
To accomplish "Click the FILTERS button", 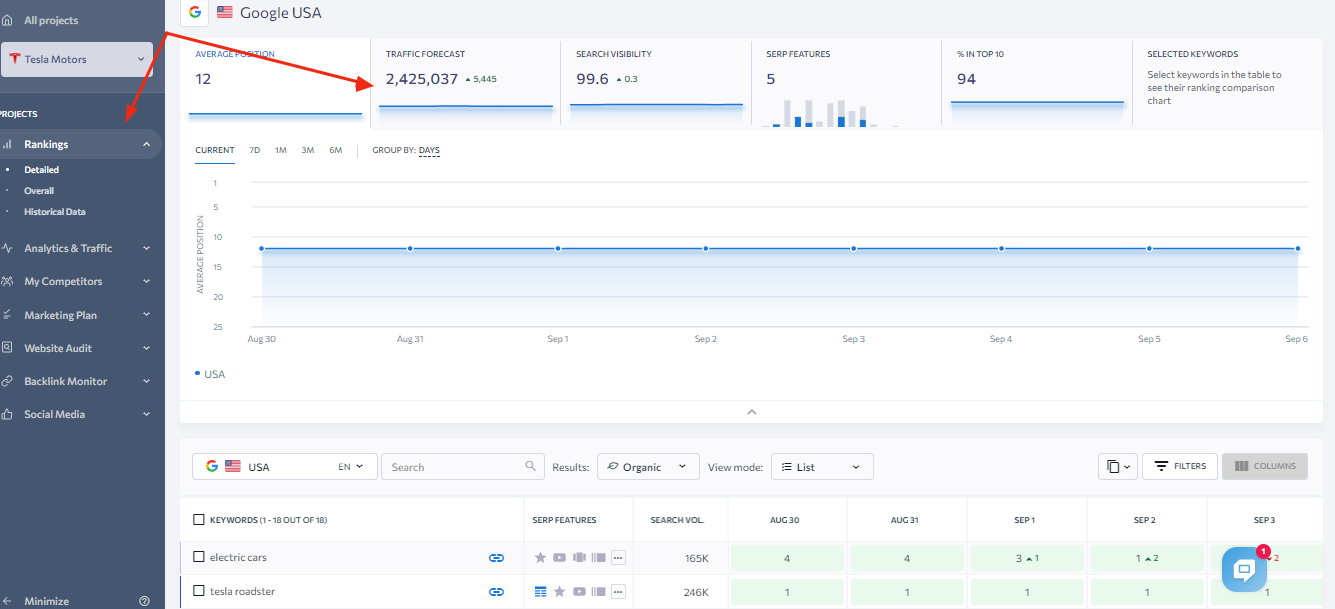I will [1180, 466].
